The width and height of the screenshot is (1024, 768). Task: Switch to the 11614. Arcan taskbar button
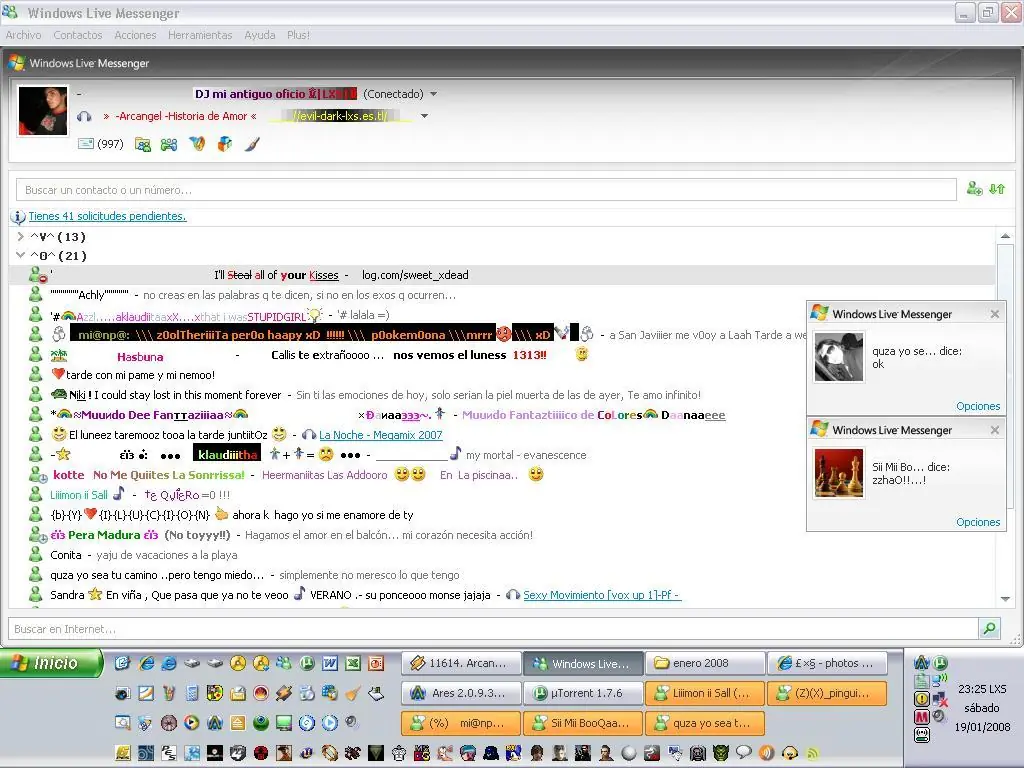click(x=461, y=664)
